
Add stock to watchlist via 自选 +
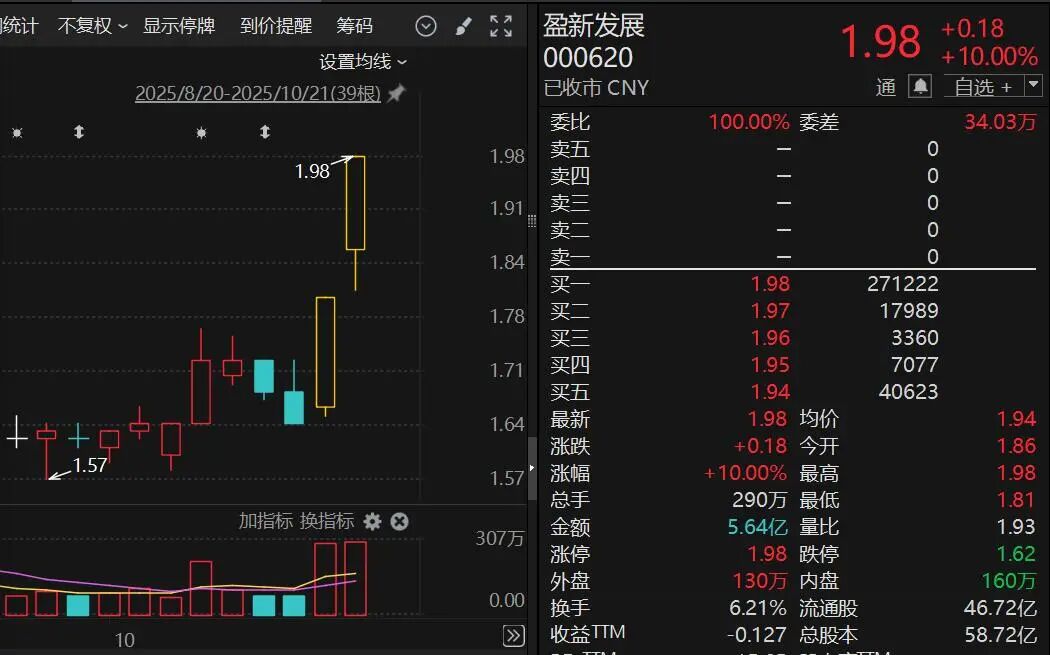[x=982, y=87]
